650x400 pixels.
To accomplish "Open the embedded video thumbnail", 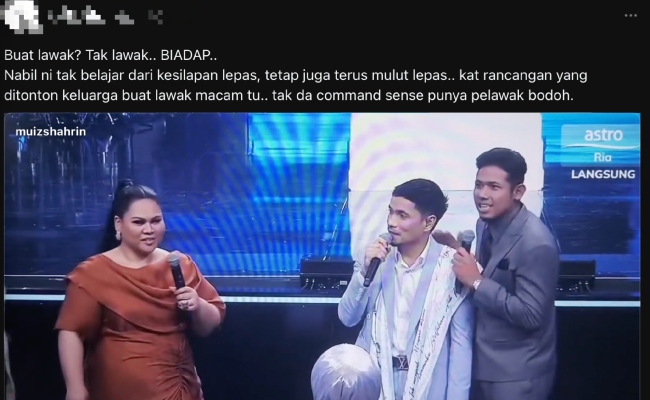I will coord(322,256).
